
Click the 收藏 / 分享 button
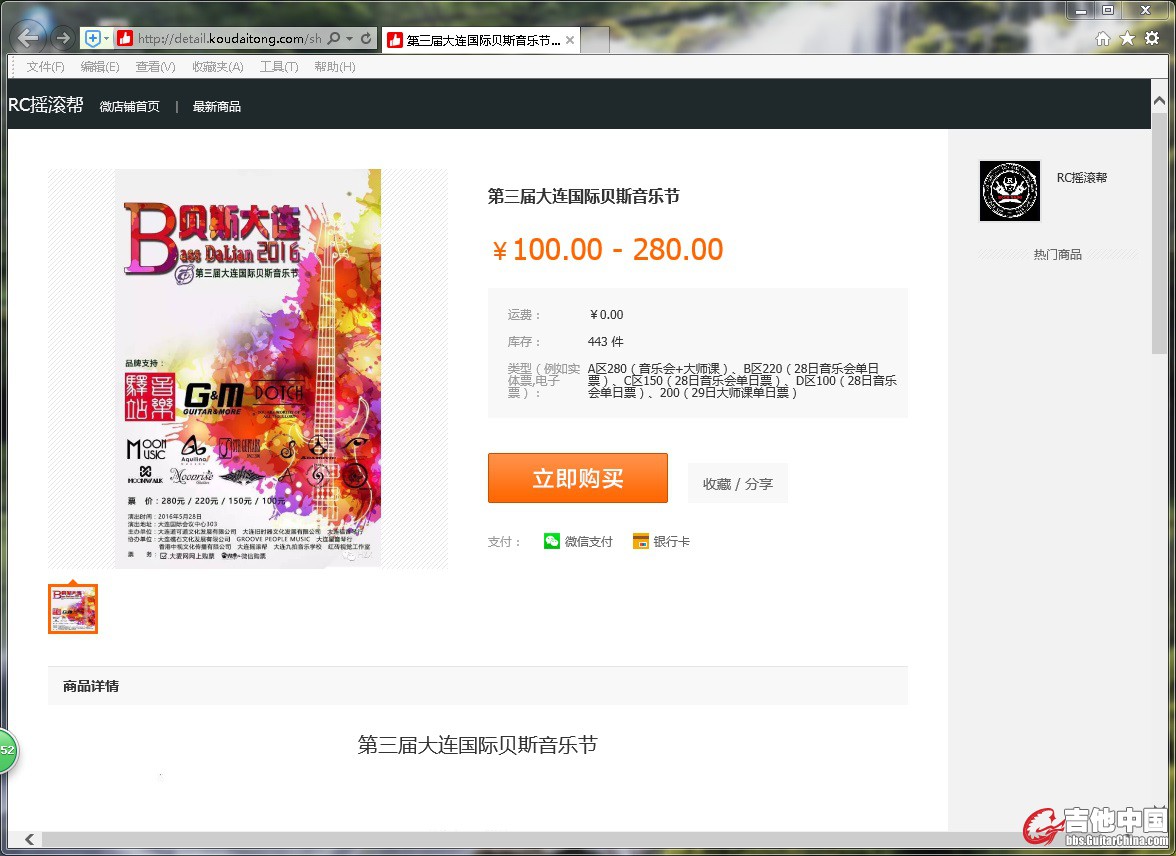(x=737, y=483)
